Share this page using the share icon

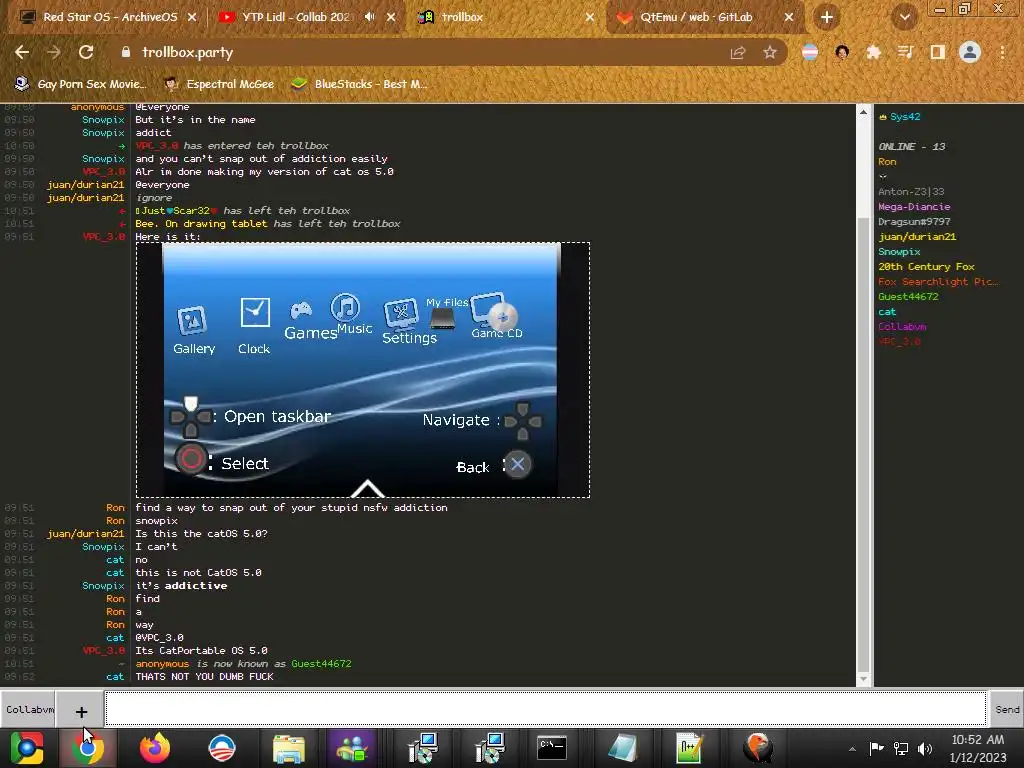point(738,52)
